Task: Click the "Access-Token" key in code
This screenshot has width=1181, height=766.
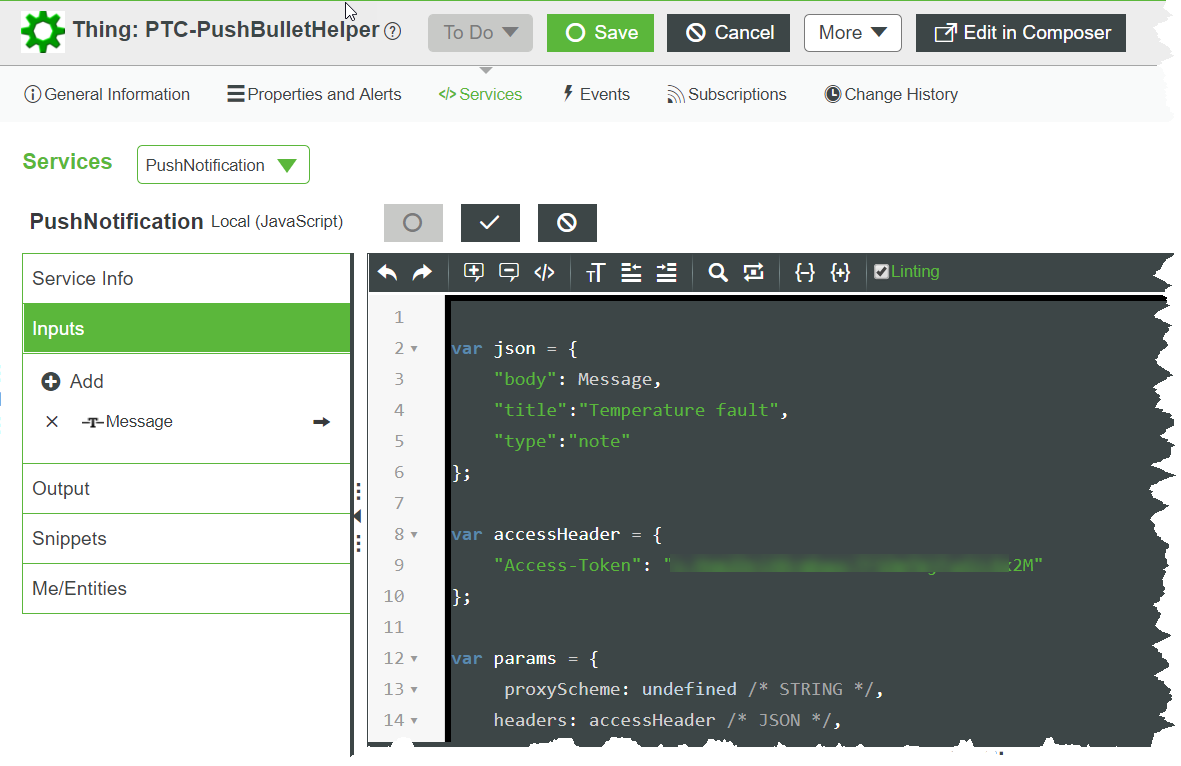Action: tap(567, 566)
